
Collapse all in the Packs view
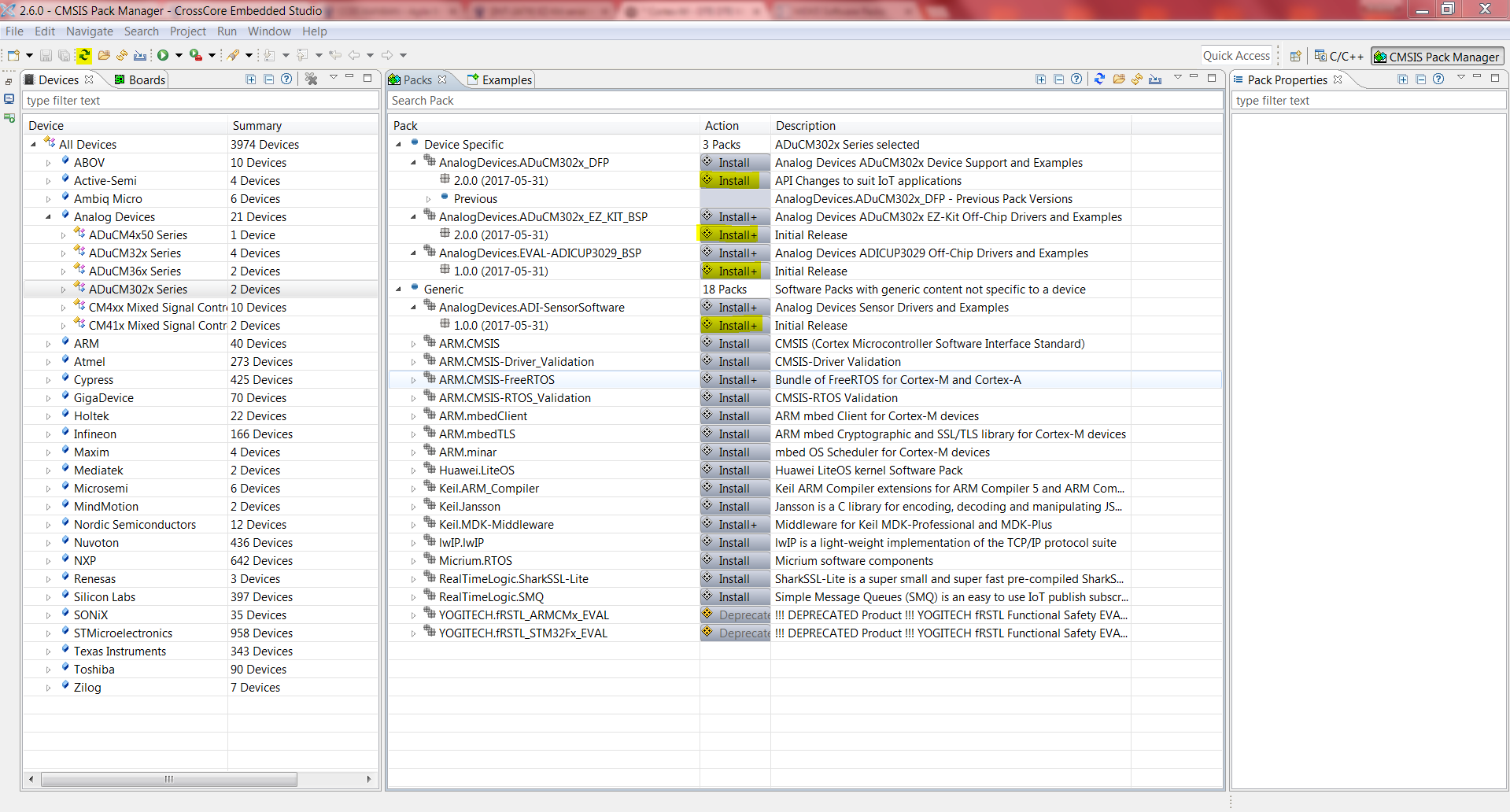click(x=1058, y=79)
